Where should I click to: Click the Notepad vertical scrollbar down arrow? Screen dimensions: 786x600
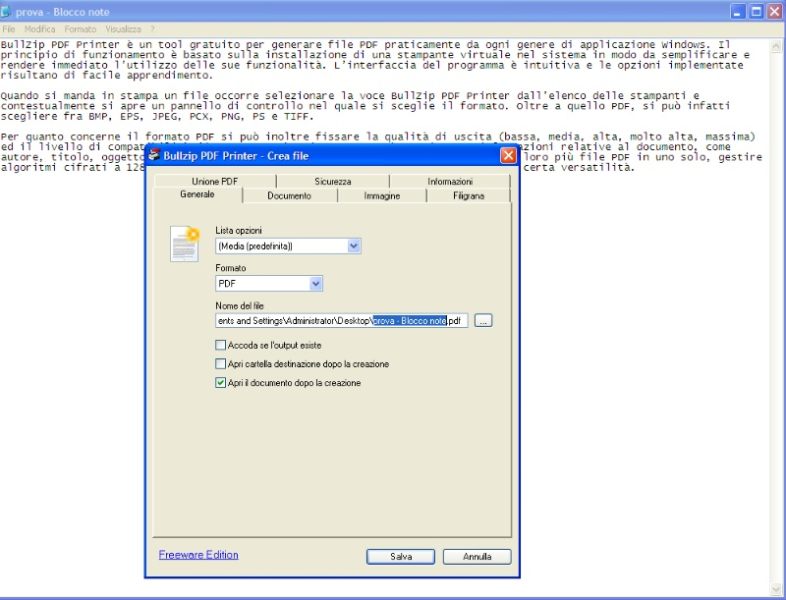tap(776, 588)
